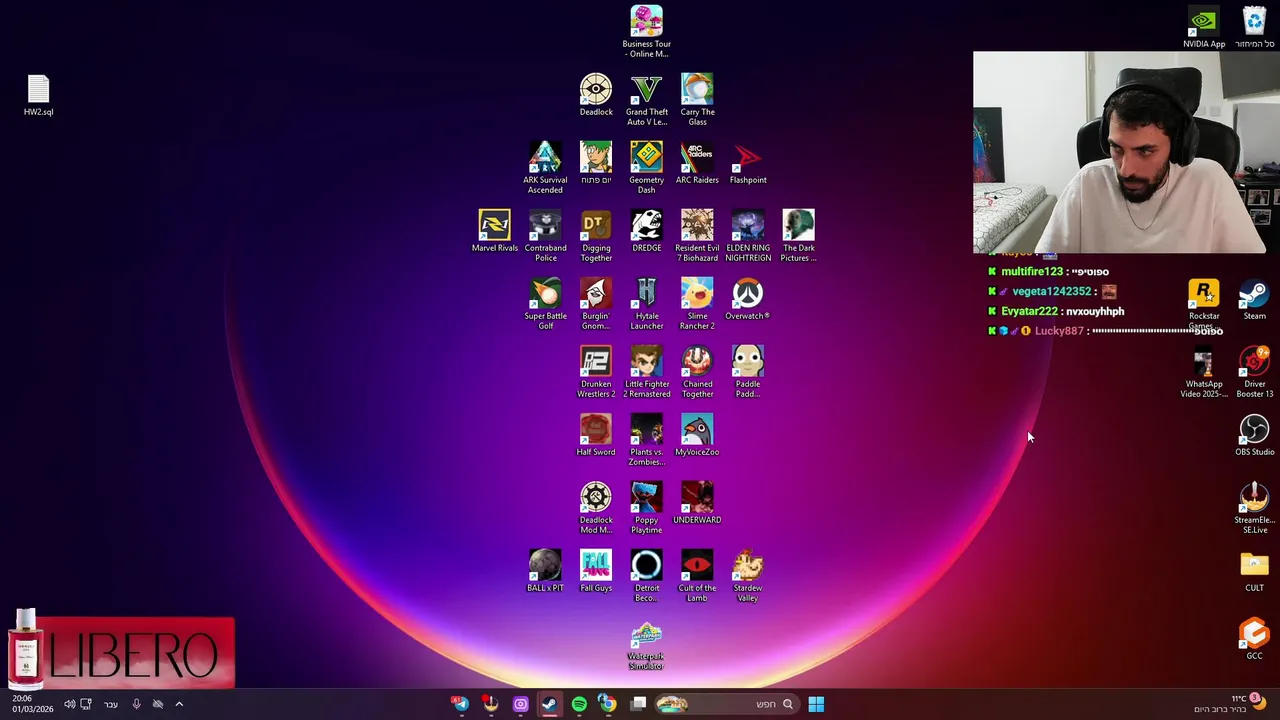The height and width of the screenshot is (720, 1280).
Task: Open the Chained Together shortcut
Action: point(697,371)
